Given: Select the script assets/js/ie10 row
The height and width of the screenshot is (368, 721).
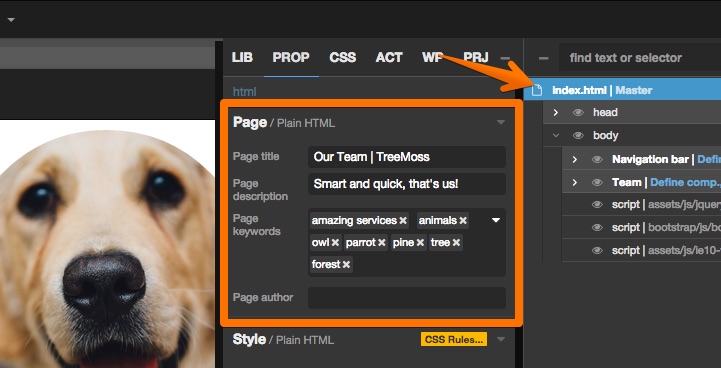Looking at the screenshot, I should pyautogui.click(x=641, y=251).
